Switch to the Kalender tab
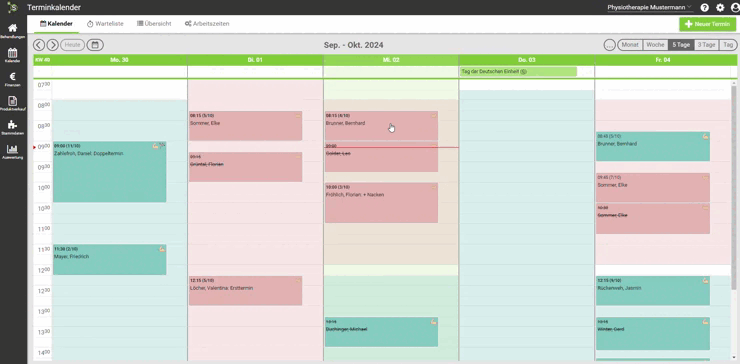The image size is (740, 364). [56, 24]
